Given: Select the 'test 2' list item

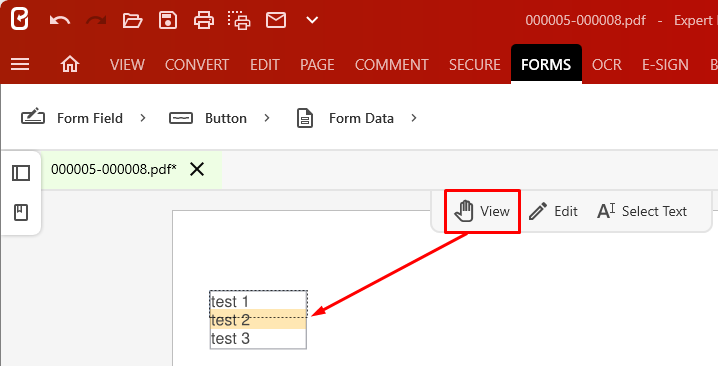Looking at the screenshot, I should [x=258, y=320].
